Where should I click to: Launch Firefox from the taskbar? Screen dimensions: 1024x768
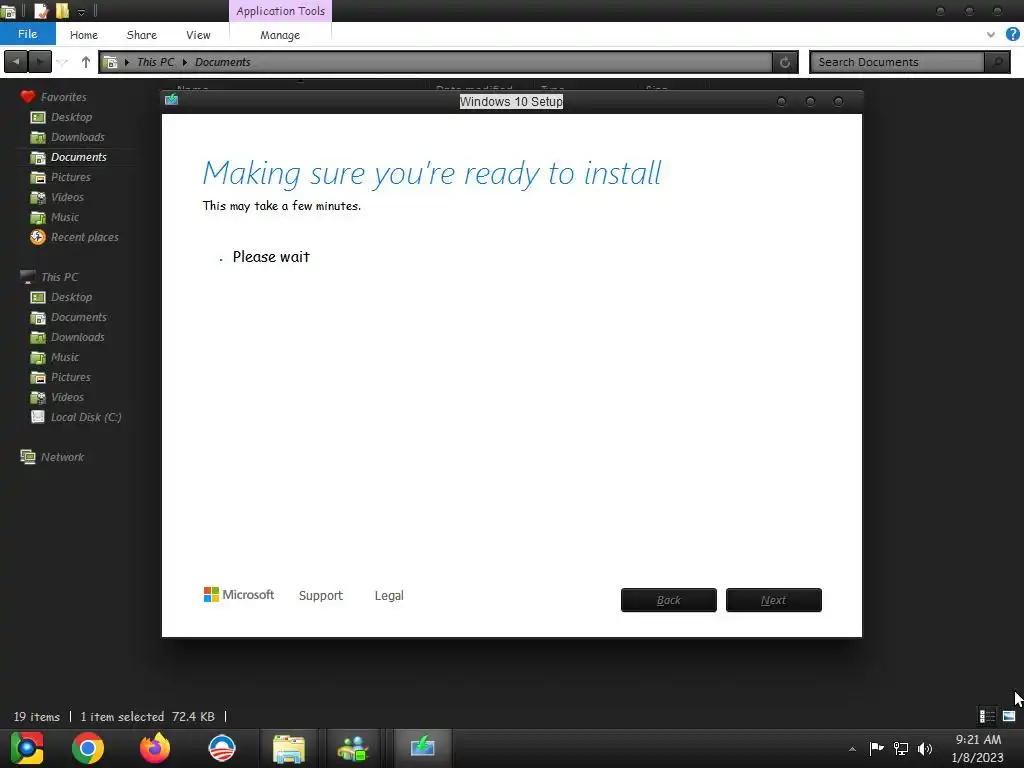coord(155,748)
